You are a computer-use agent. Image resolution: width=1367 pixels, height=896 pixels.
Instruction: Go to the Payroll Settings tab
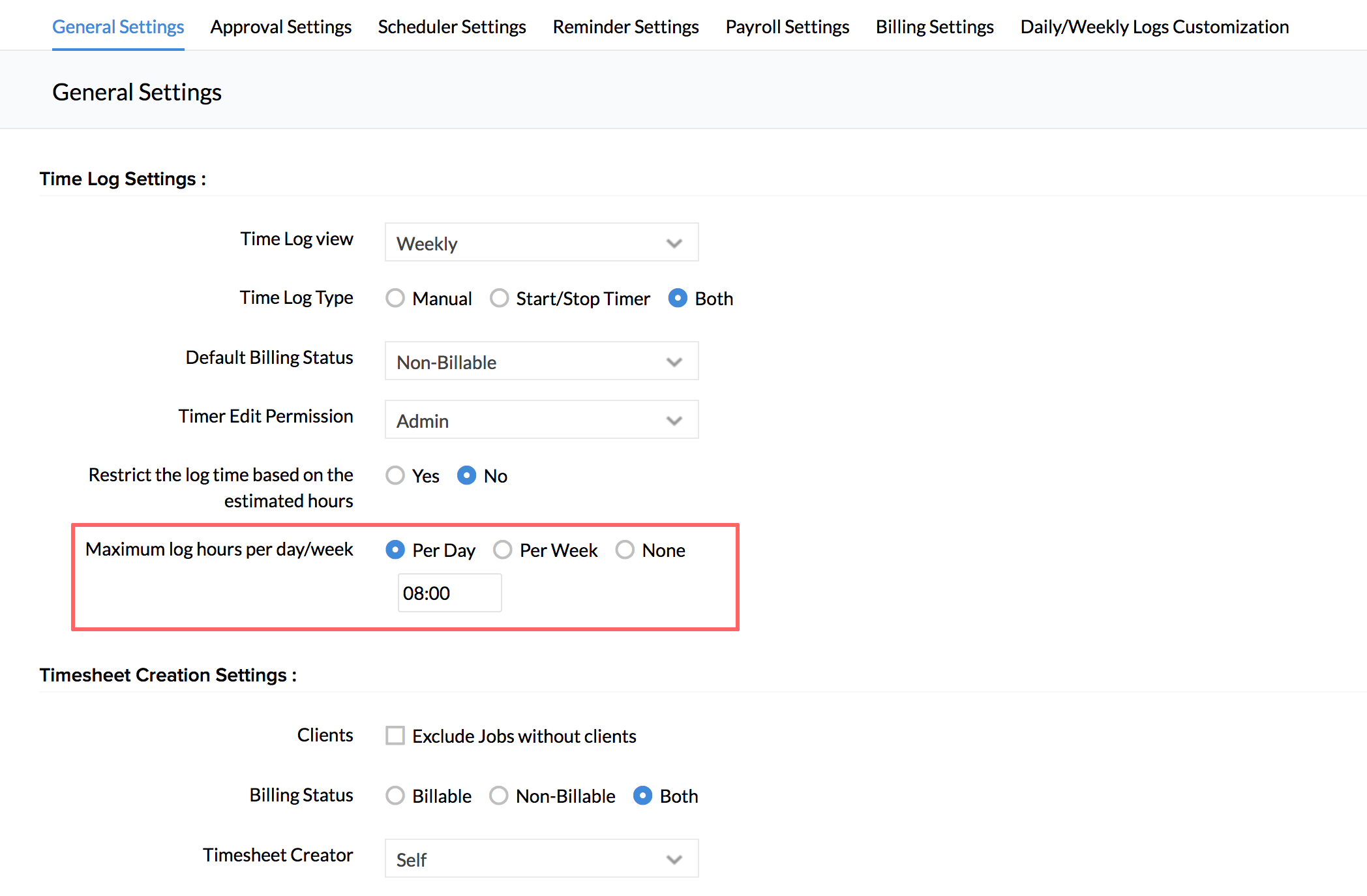[x=787, y=27]
